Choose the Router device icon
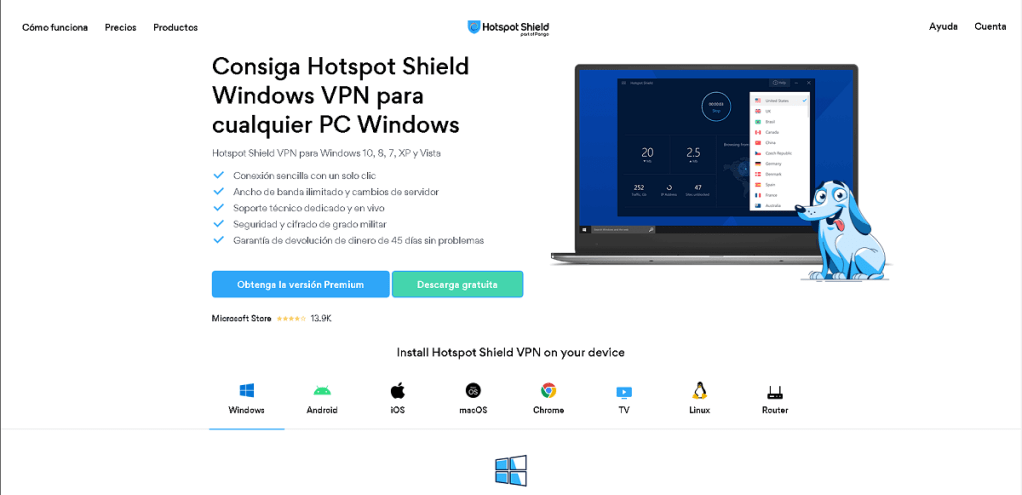This screenshot has width=1022, height=495. pyautogui.click(x=775, y=392)
